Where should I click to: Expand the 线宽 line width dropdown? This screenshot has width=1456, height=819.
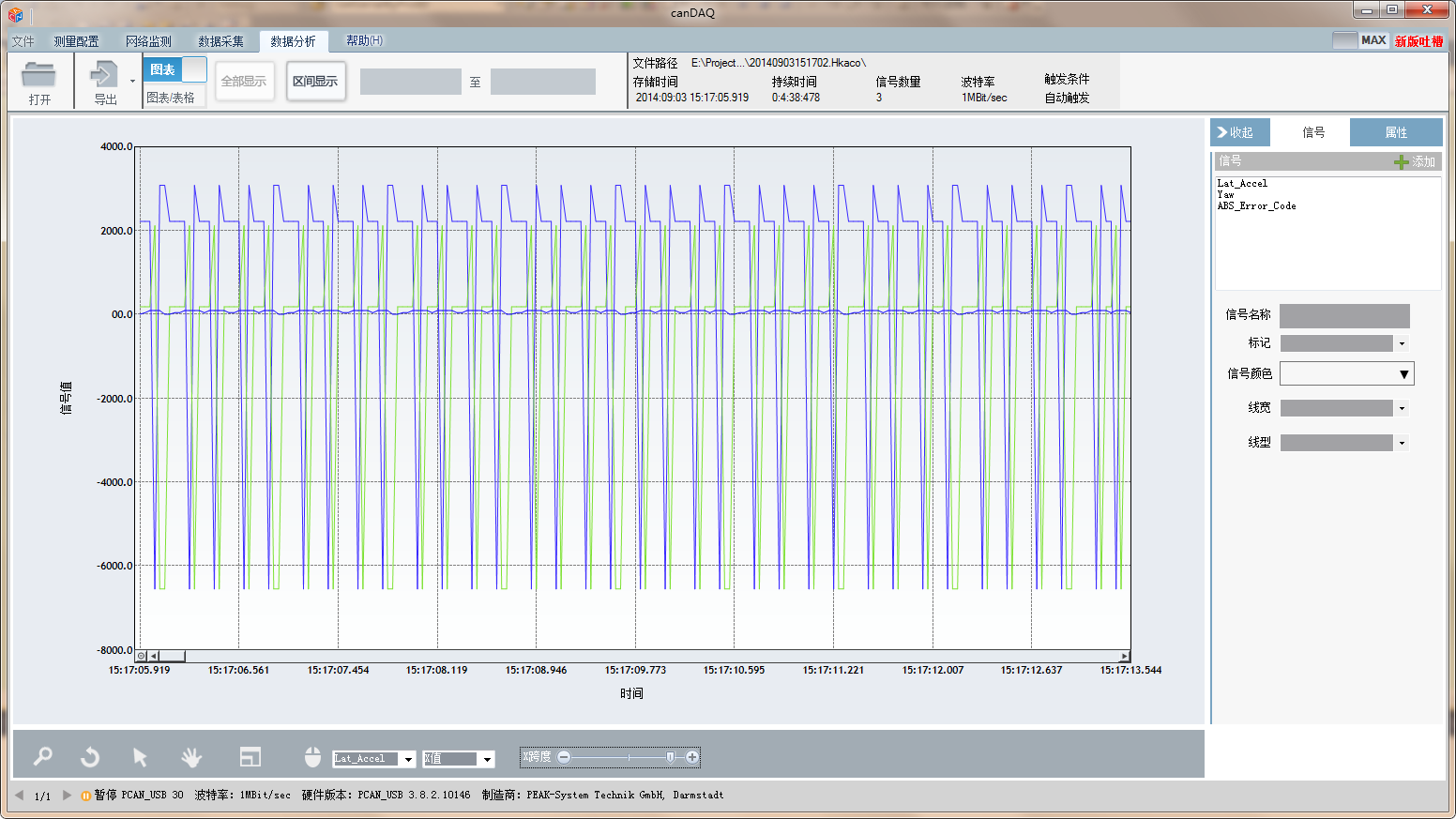pyautogui.click(x=1402, y=408)
